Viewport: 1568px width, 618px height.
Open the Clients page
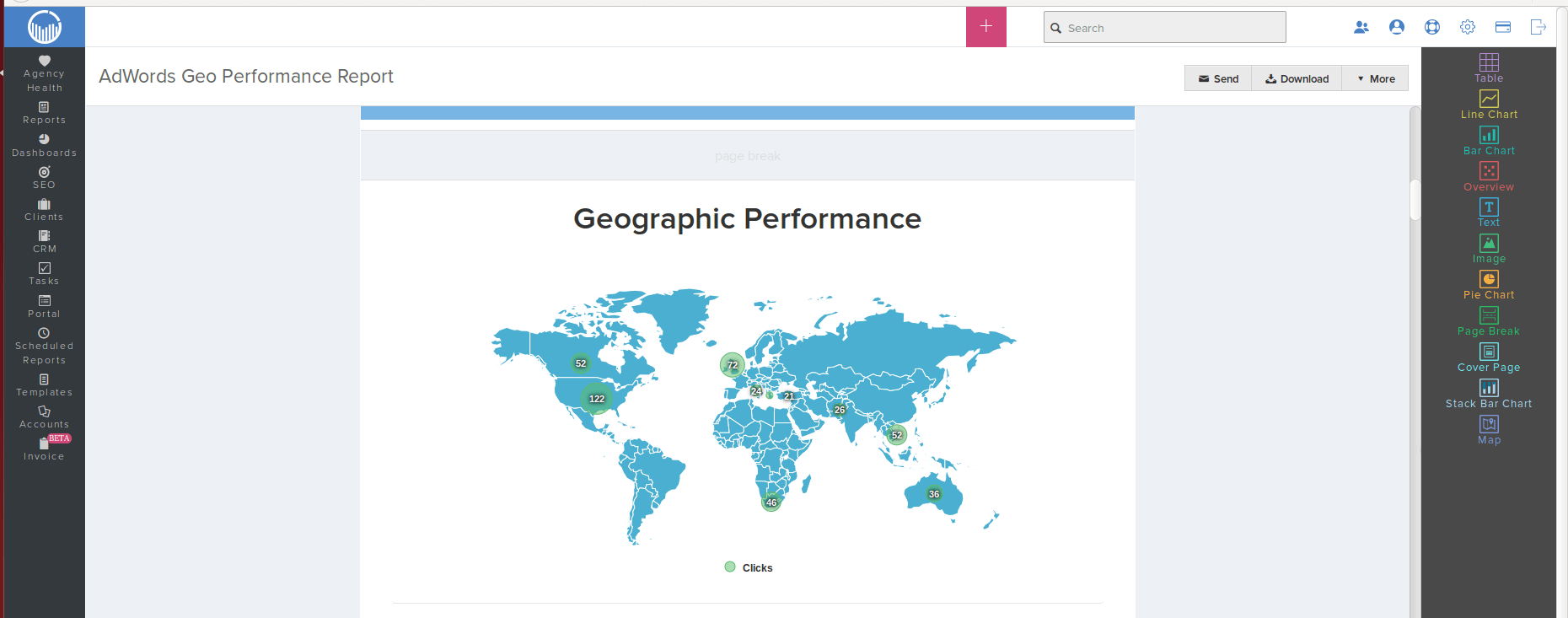pos(44,210)
